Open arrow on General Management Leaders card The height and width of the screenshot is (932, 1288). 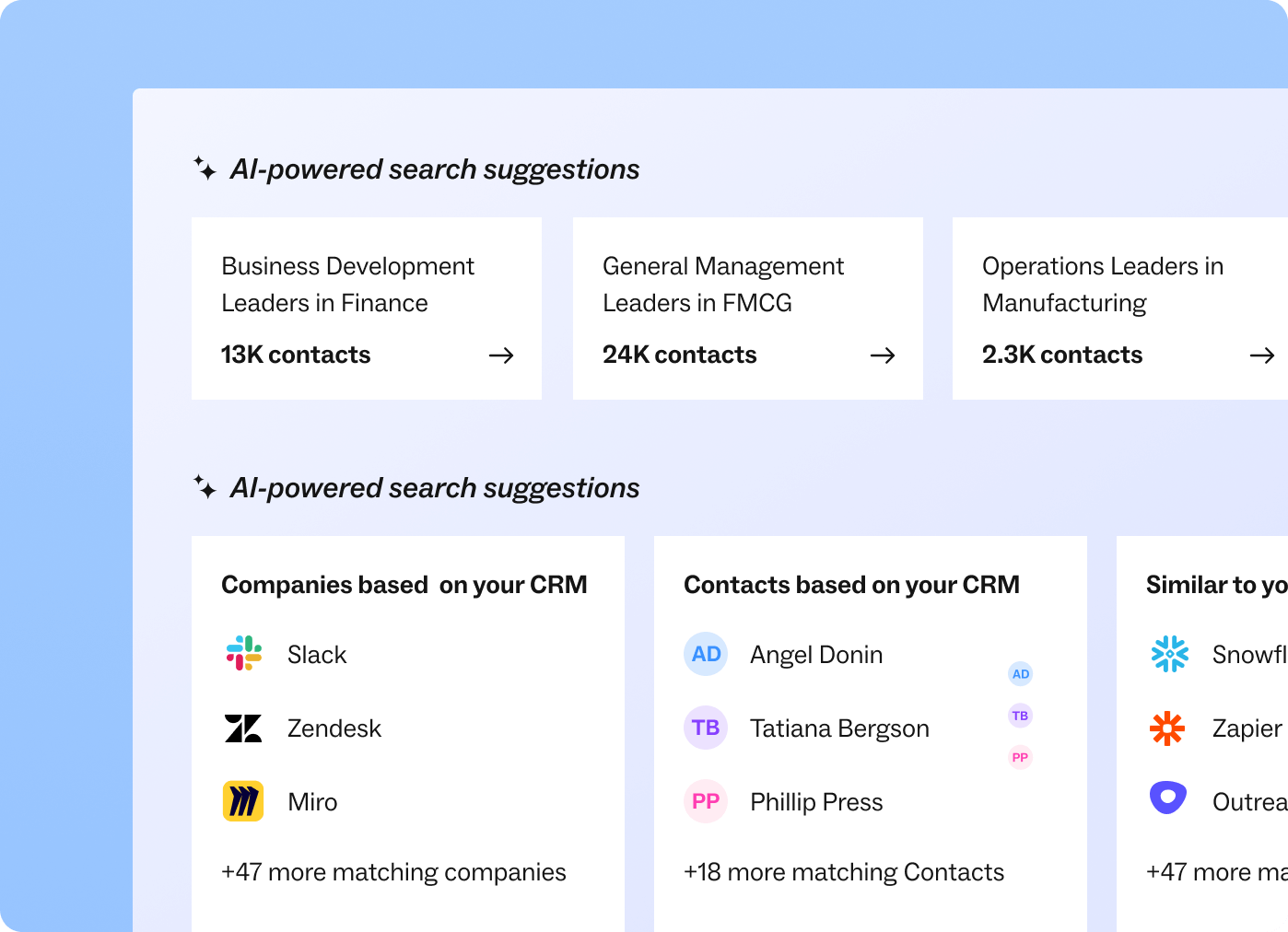(x=883, y=355)
